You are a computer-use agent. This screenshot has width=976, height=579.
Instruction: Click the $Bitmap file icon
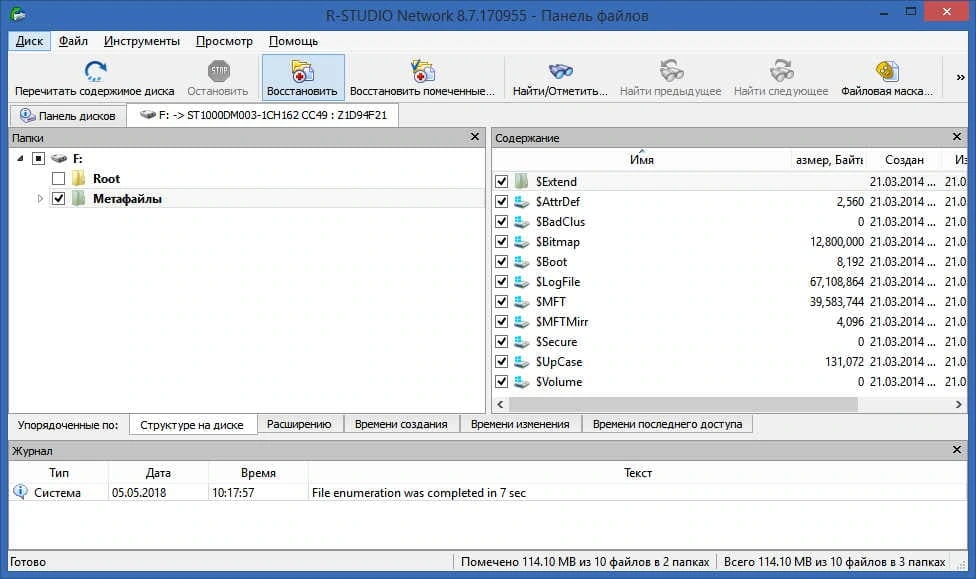pyautogui.click(x=522, y=242)
